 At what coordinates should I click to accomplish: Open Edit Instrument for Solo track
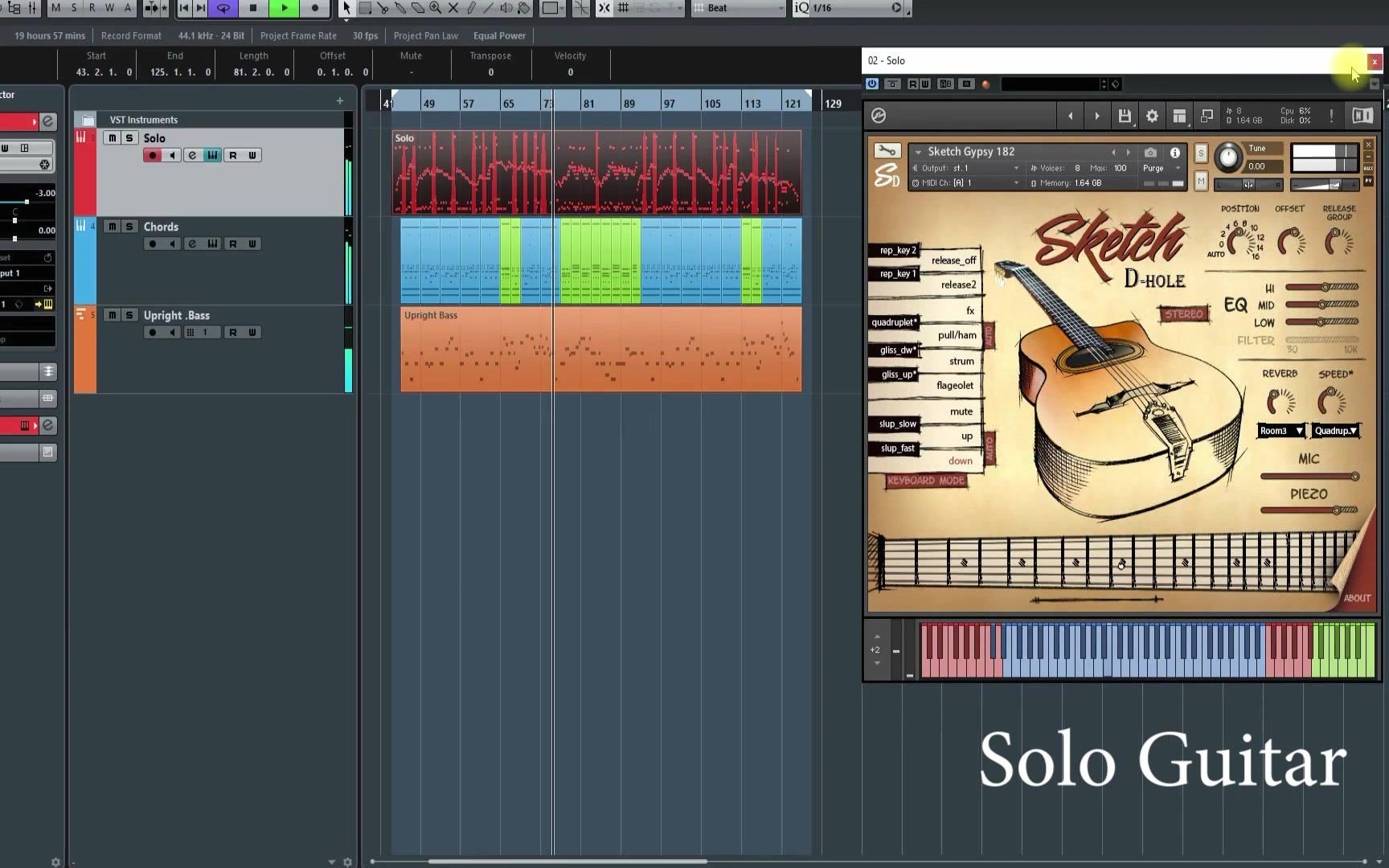tap(212, 155)
